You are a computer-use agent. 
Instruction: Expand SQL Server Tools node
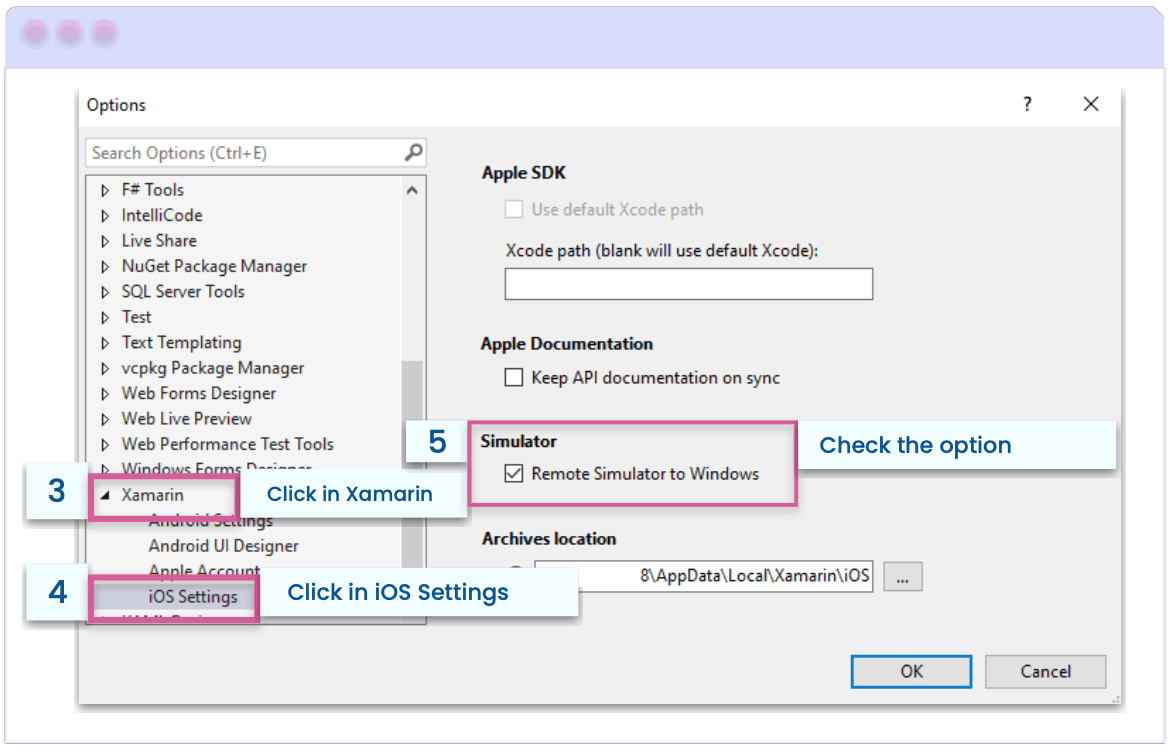click(x=105, y=292)
